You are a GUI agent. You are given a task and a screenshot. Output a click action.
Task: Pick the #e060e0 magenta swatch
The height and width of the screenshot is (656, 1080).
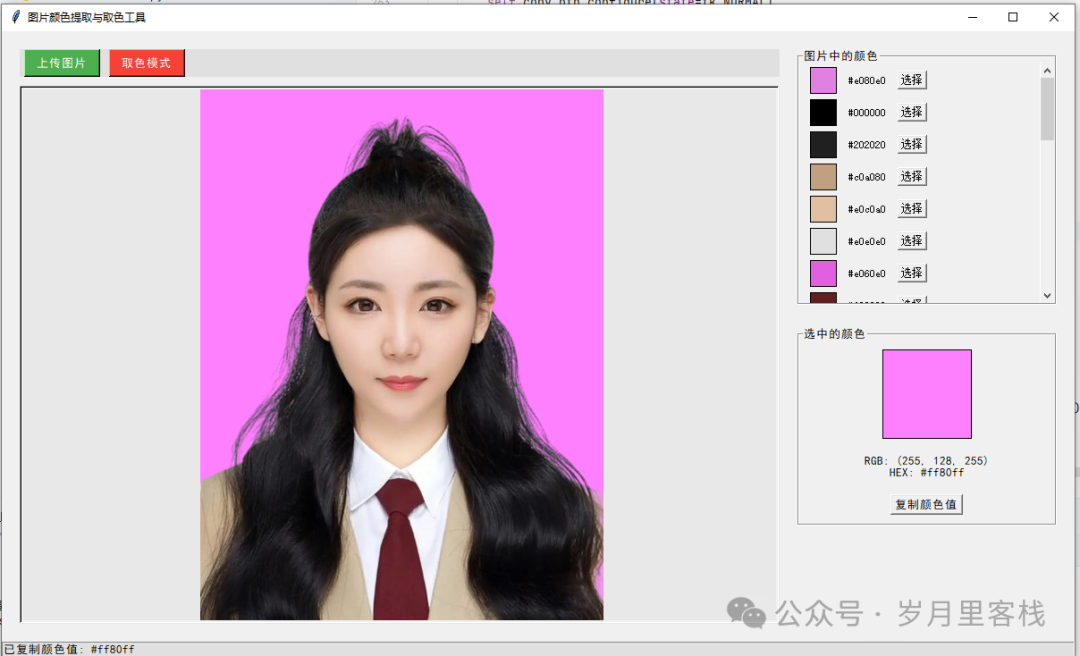(x=823, y=273)
